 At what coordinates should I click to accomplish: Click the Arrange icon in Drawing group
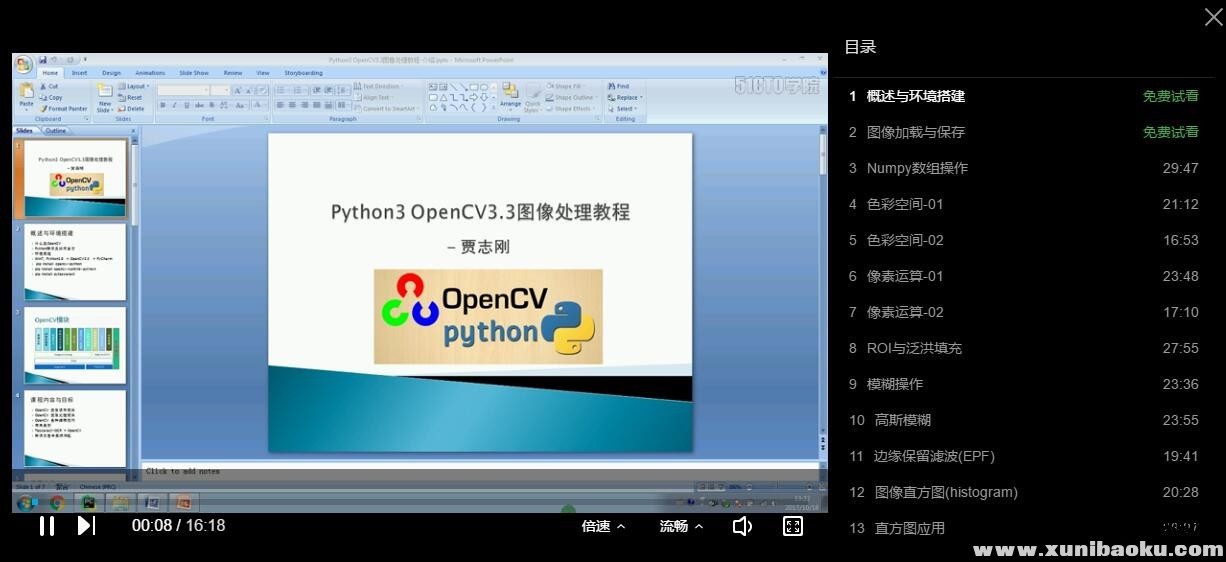click(x=510, y=95)
